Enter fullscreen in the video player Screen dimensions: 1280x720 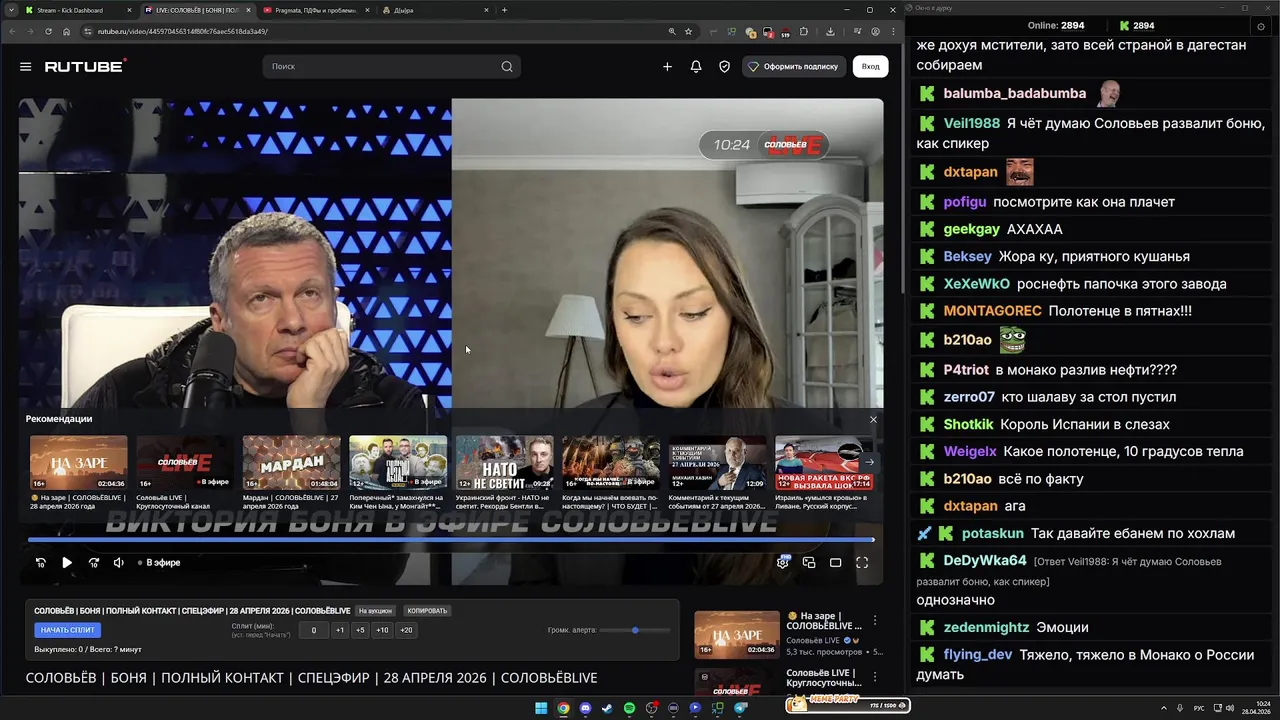click(862, 563)
